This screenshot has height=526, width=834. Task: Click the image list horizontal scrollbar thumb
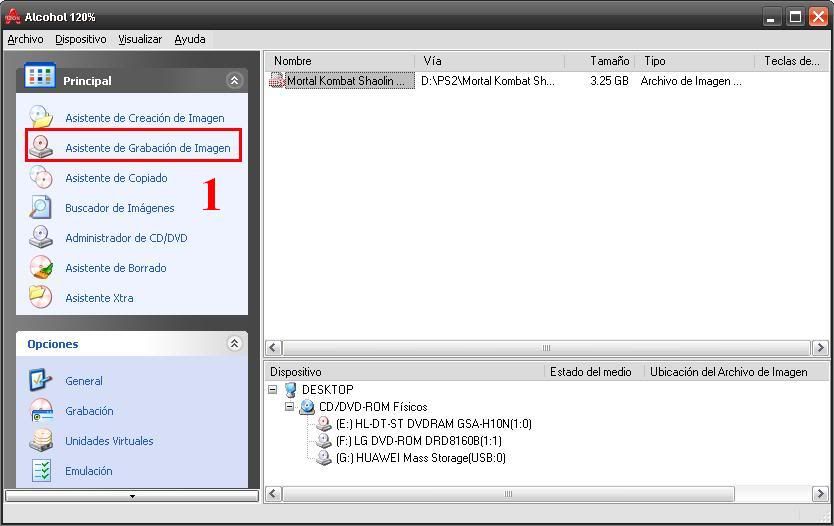coord(546,348)
